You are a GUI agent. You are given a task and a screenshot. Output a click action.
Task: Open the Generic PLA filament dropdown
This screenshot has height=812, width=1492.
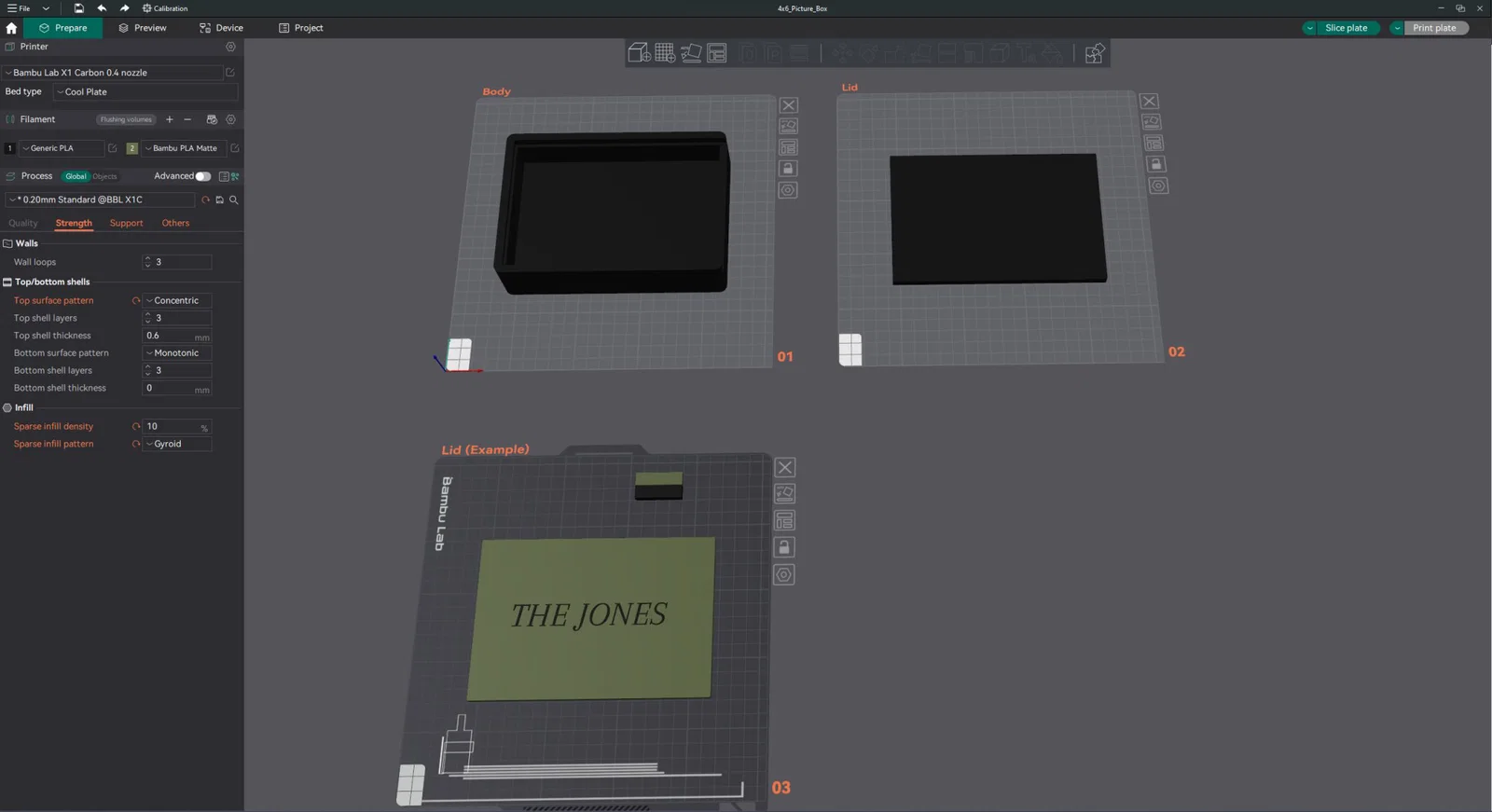tap(62, 148)
